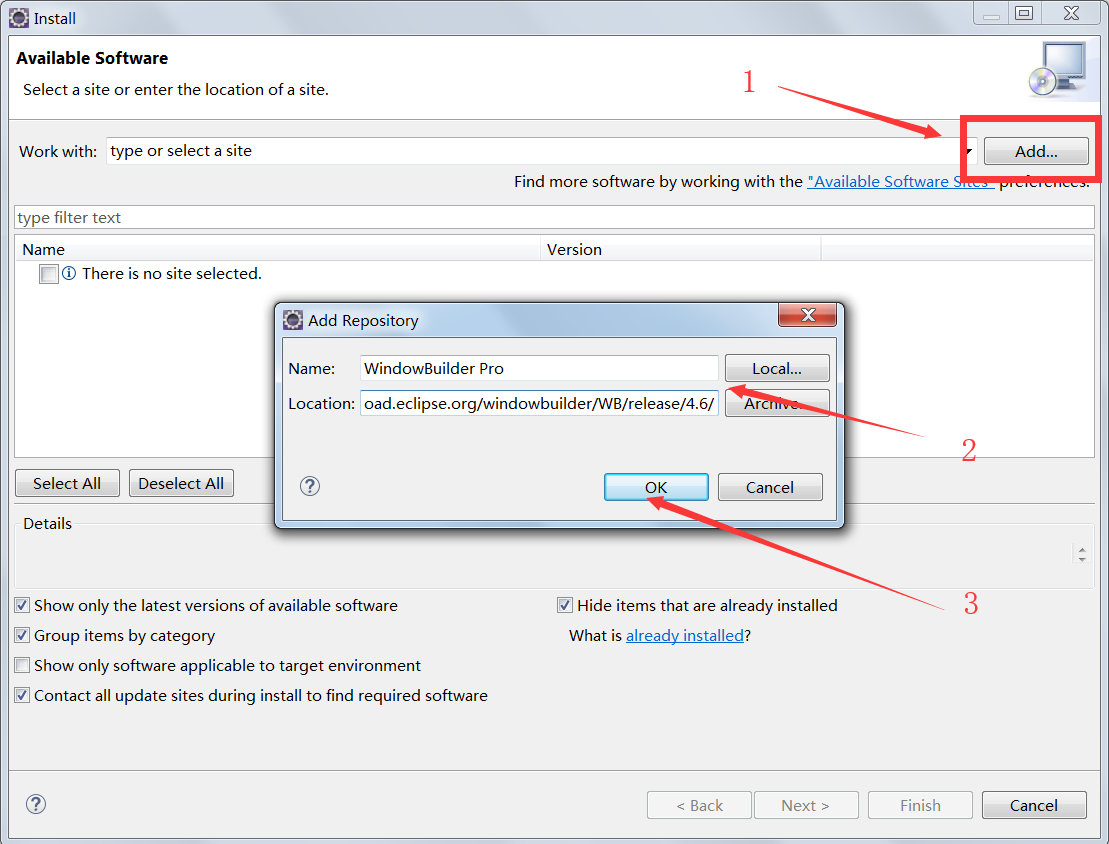Toggle Contact all update sites during install checkbox
1109x844 pixels.
23,695
